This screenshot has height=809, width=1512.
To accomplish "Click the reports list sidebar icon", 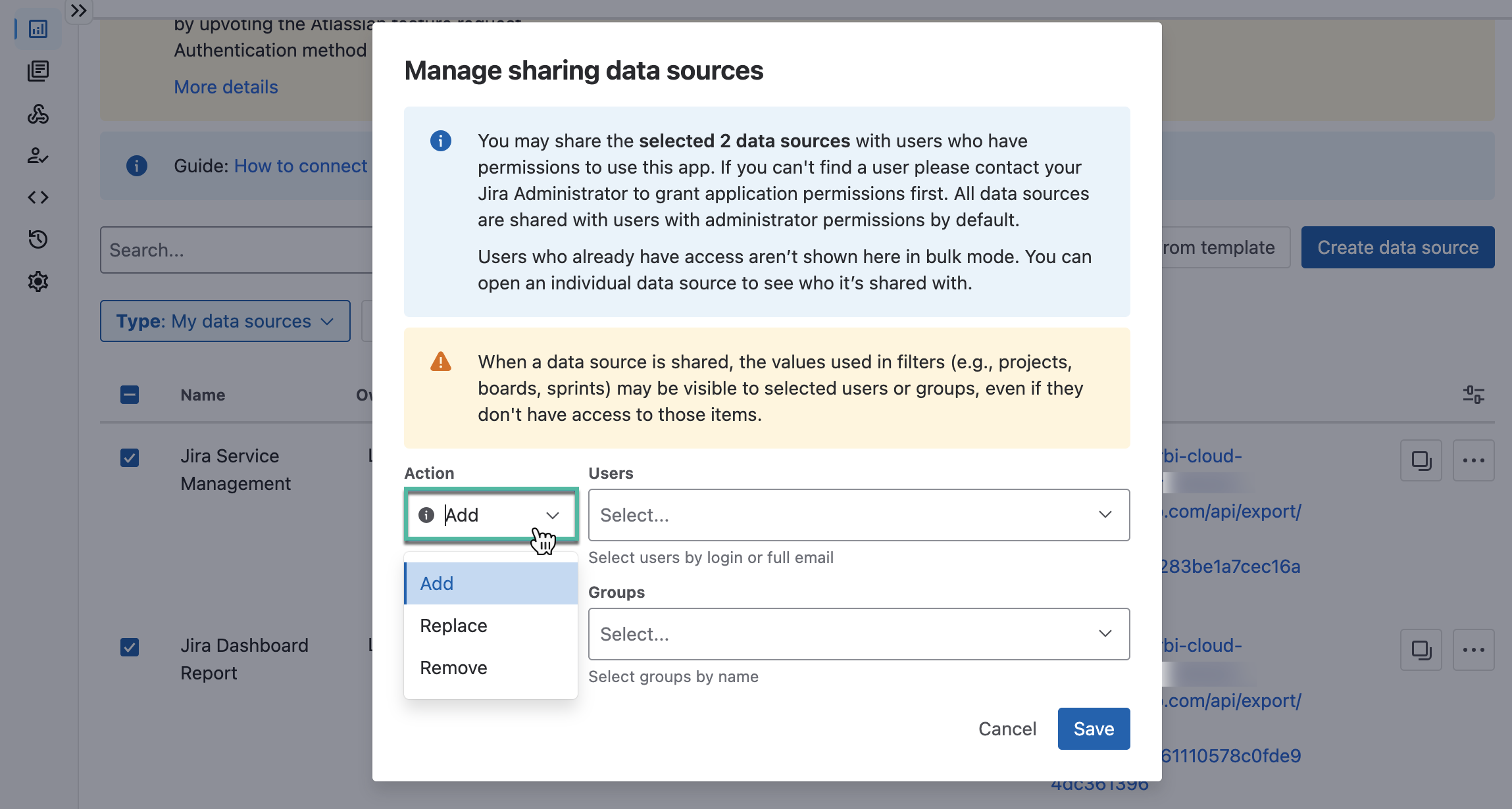I will (38, 71).
